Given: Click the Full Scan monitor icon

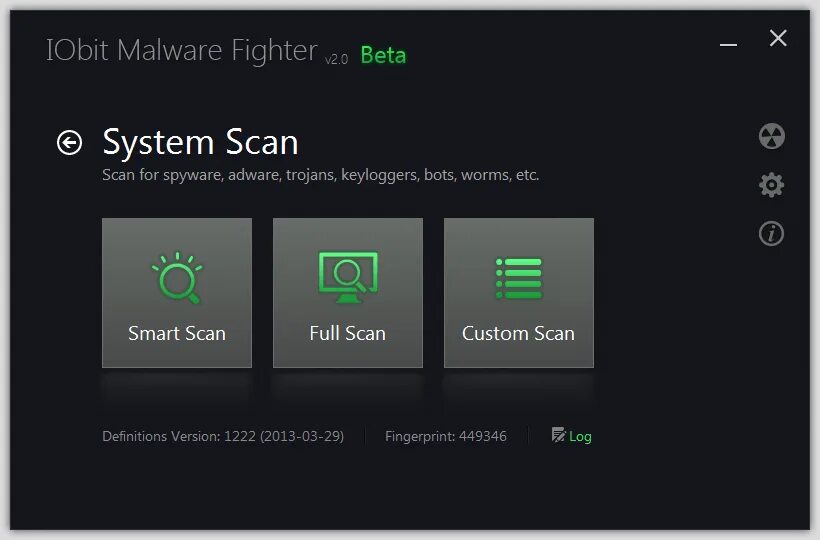Looking at the screenshot, I should (347, 277).
